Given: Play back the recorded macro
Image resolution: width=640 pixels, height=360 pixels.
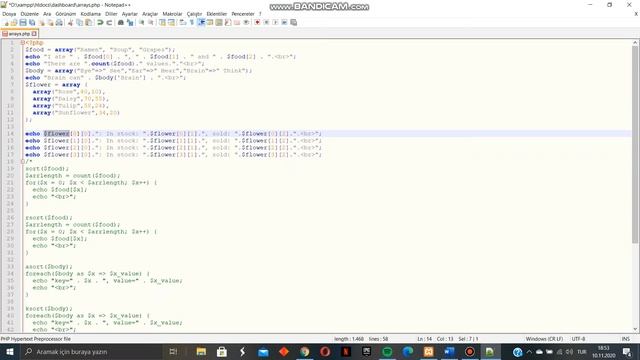Looking at the screenshot, I should click(275, 22).
